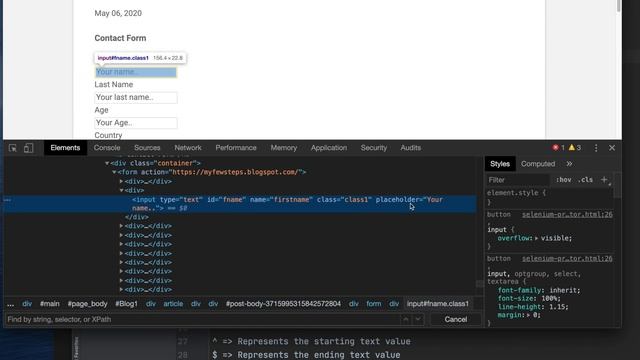Click the element.style rule block
The image size is (640, 360).
pyautogui.click(x=549, y=197)
